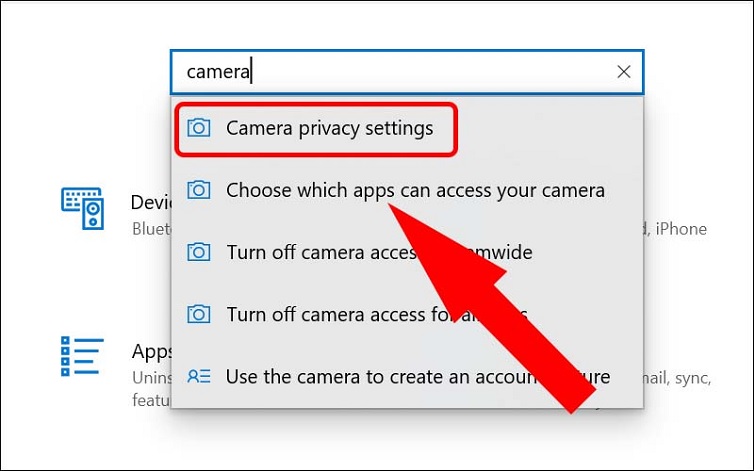Click the camera icon beside Camera privacy settings
This screenshot has height=472, width=755.
point(199,128)
